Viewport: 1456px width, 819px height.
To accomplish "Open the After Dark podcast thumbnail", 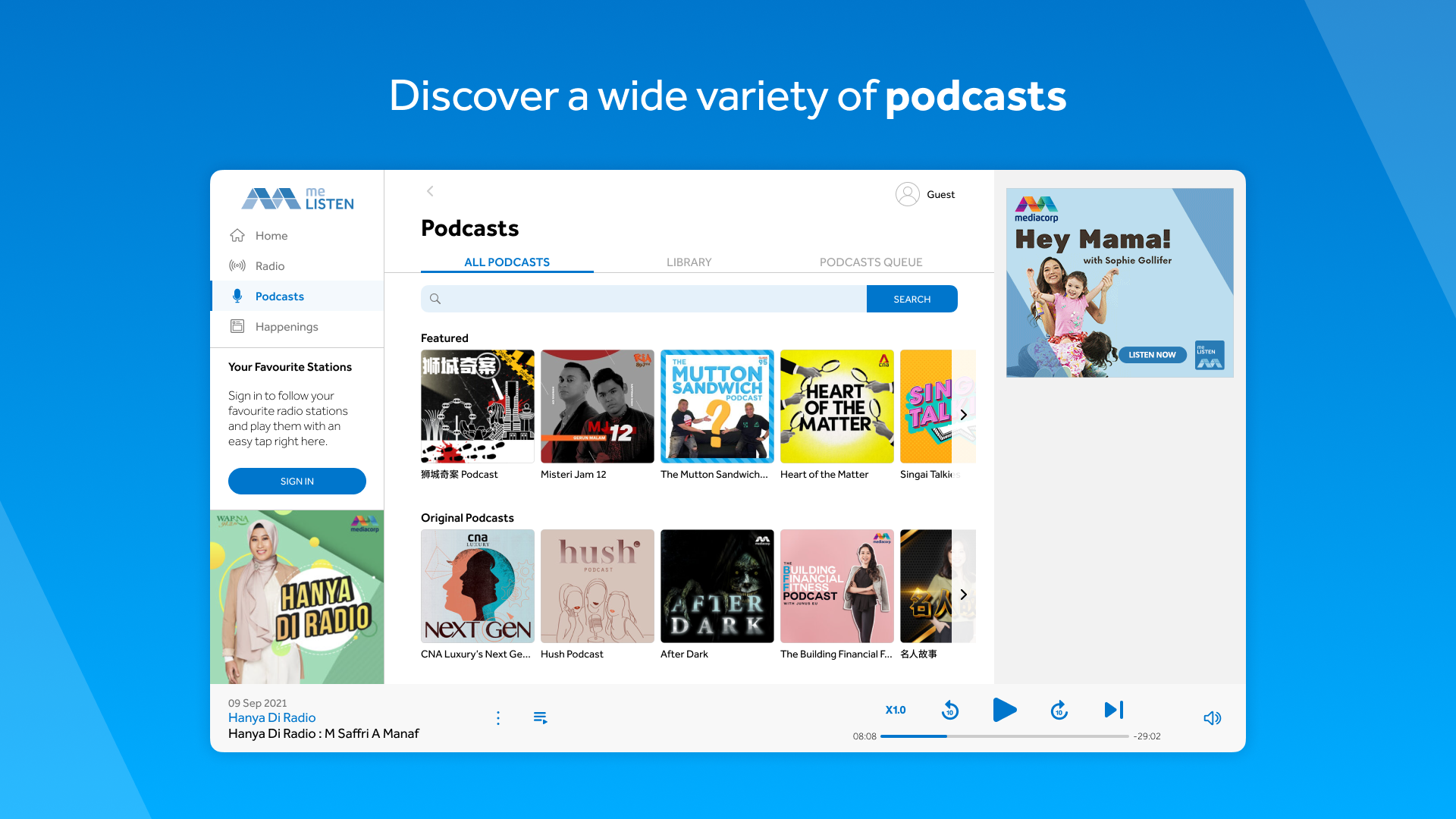I will 717,586.
